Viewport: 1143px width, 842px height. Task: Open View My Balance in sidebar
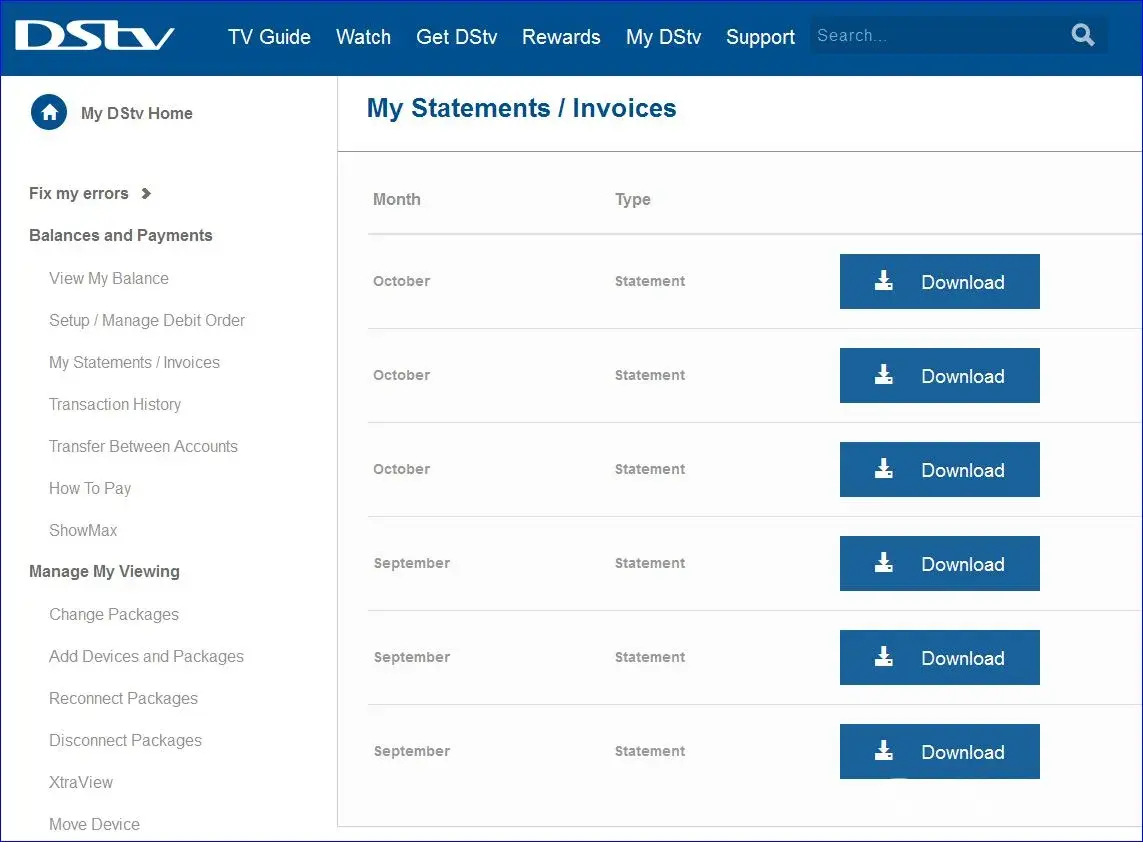pyautogui.click(x=109, y=278)
